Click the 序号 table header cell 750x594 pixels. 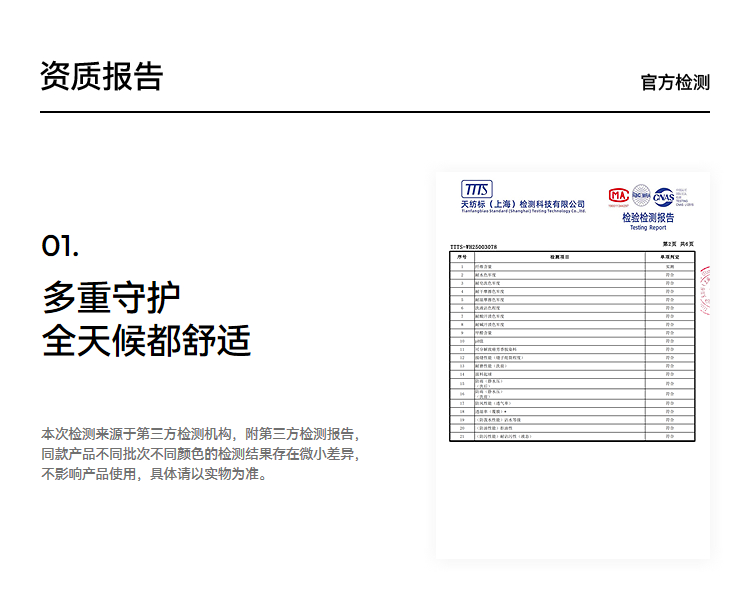(x=462, y=257)
